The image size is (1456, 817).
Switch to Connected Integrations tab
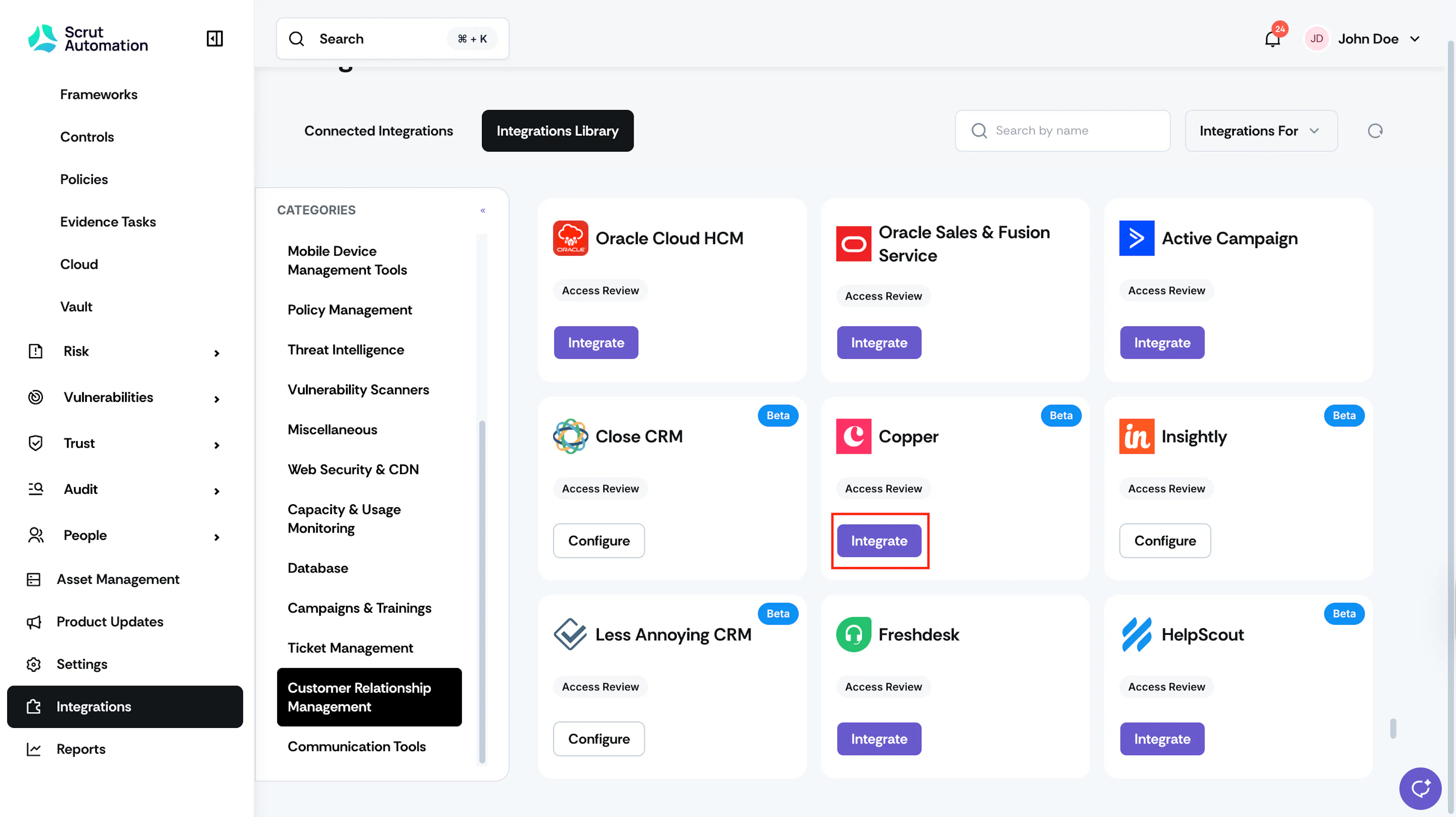point(378,131)
